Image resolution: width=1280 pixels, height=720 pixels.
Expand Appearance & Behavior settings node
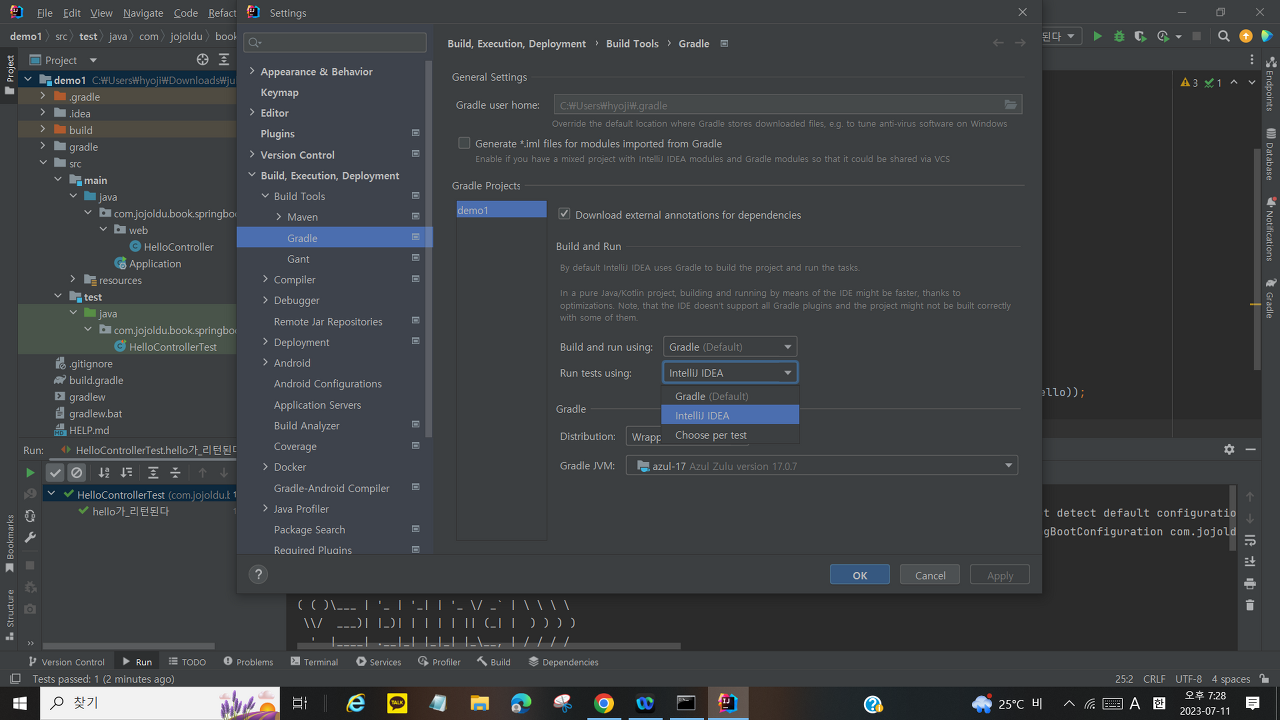pyautogui.click(x=252, y=72)
